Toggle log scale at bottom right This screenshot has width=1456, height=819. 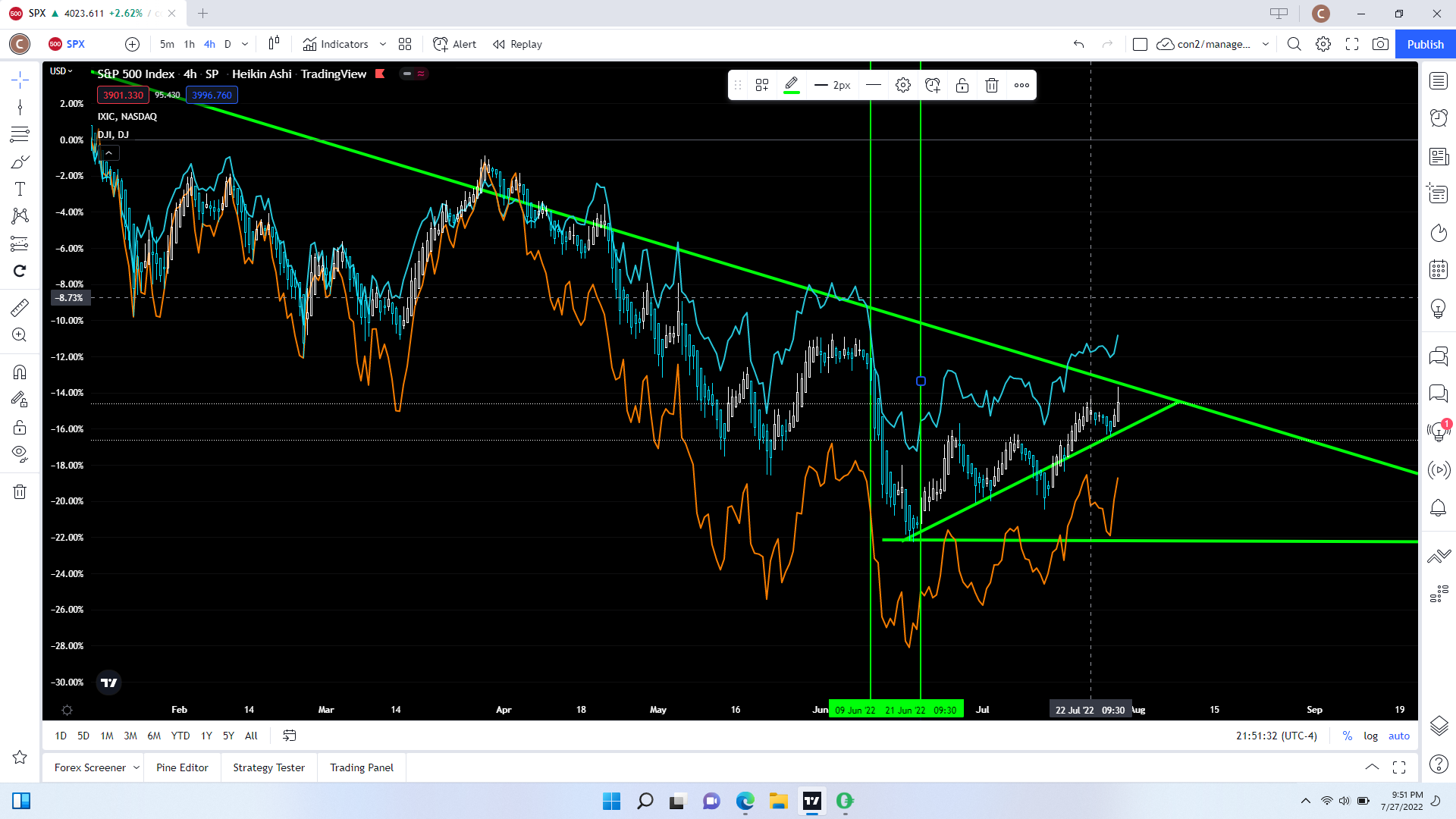(1370, 736)
